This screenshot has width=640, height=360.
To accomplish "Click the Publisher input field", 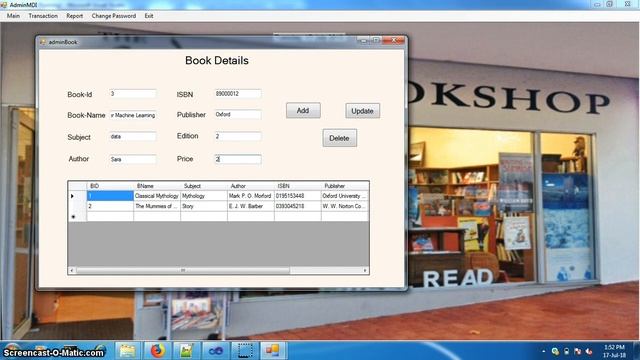I will pyautogui.click(x=238, y=115).
